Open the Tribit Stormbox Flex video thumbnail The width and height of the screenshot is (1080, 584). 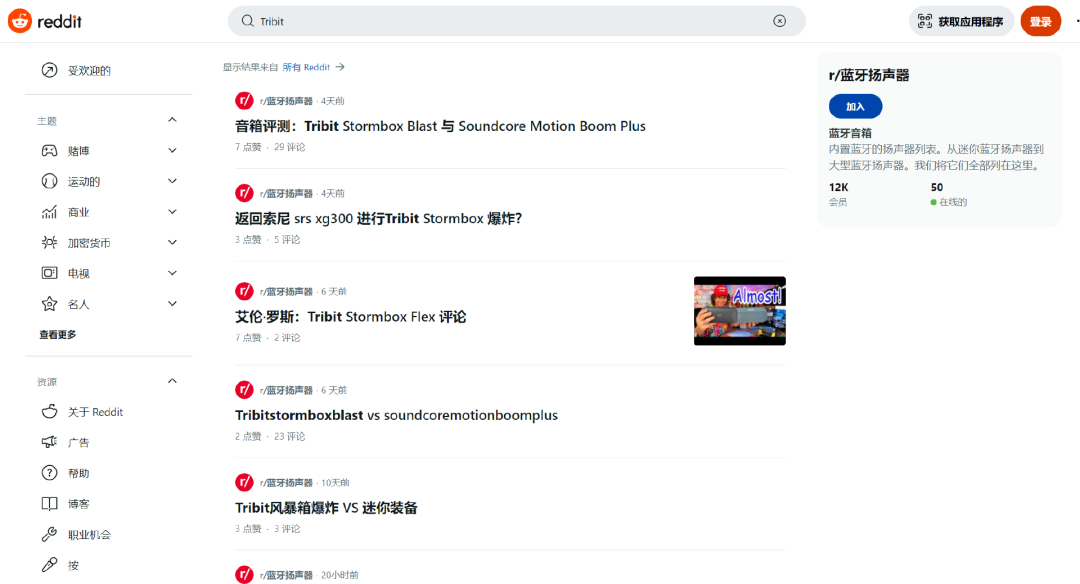(x=739, y=310)
